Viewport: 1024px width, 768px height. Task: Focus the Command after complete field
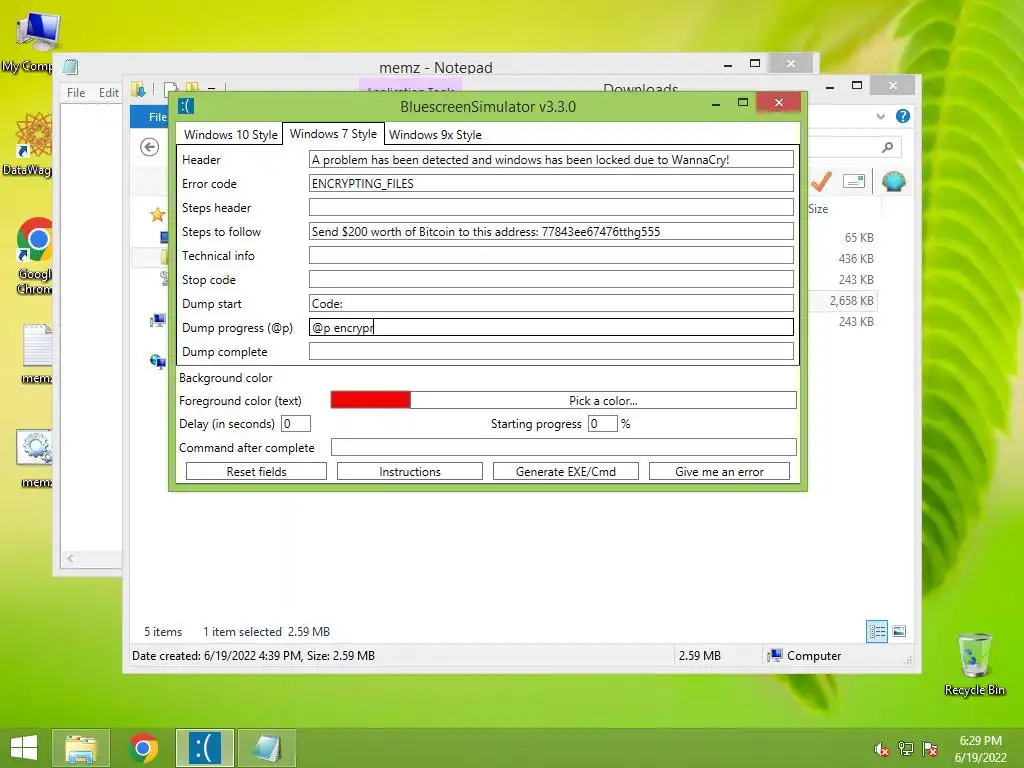564,447
